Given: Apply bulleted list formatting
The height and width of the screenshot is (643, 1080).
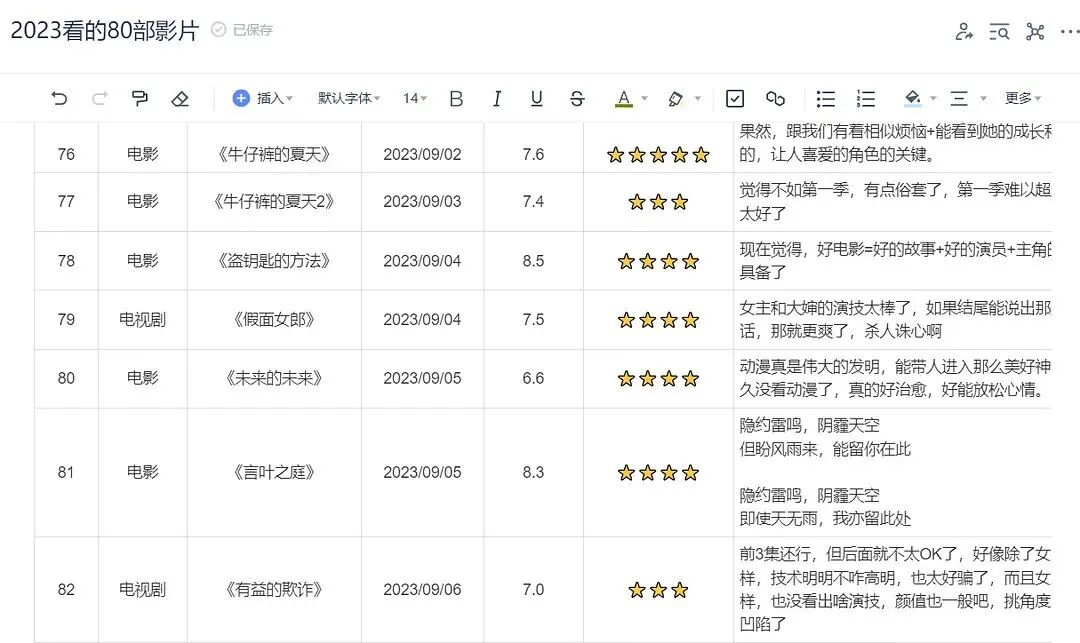Looking at the screenshot, I should tap(826, 99).
